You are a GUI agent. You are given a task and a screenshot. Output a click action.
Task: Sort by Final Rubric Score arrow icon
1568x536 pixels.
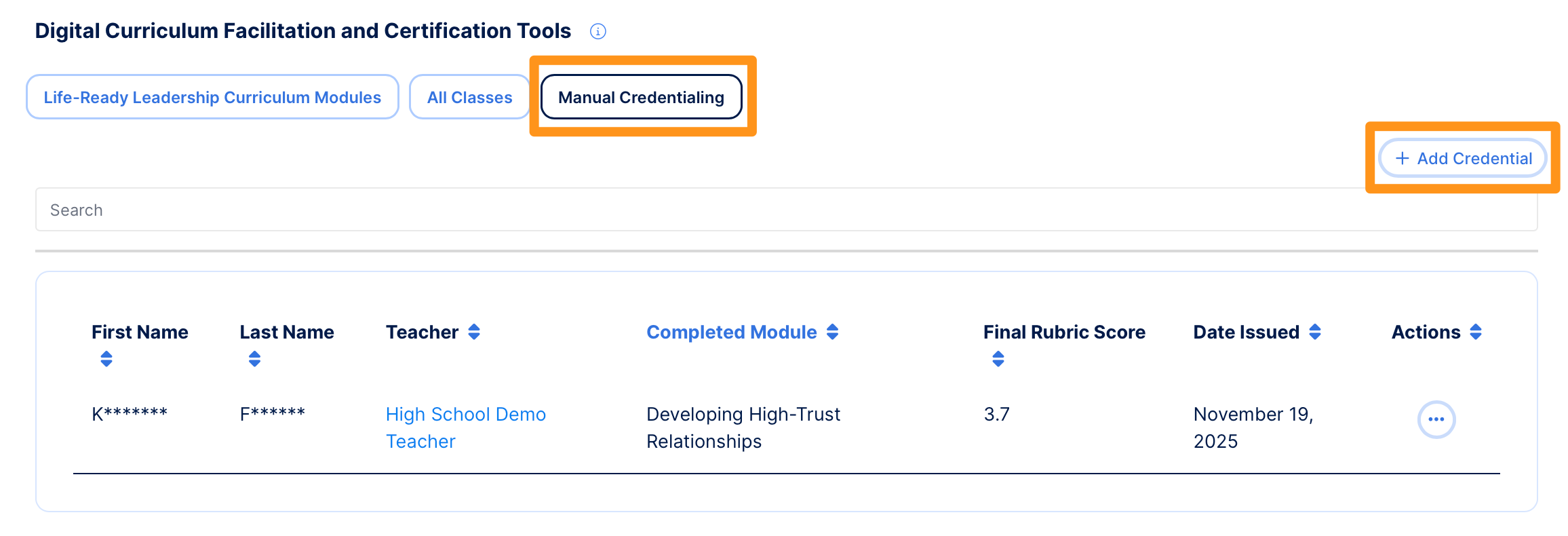point(998,359)
